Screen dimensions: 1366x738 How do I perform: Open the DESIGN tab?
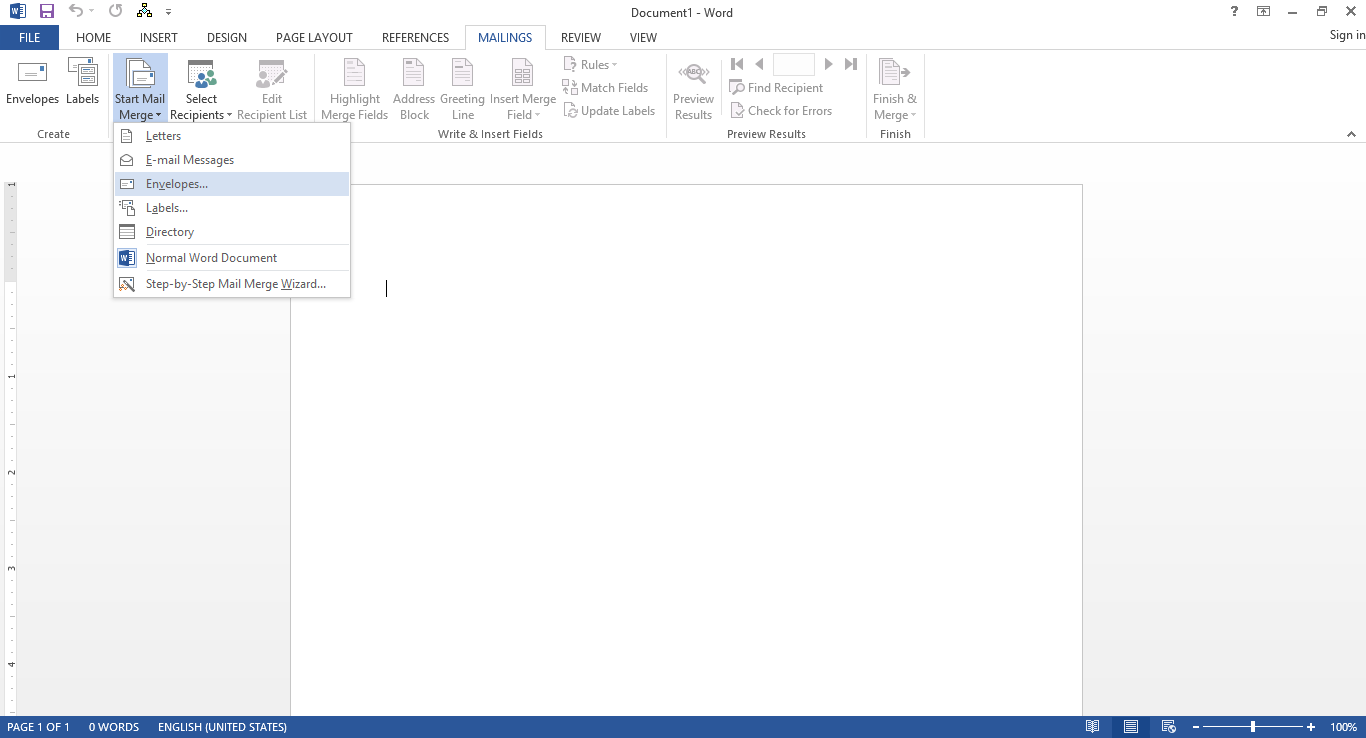(227, 38)
